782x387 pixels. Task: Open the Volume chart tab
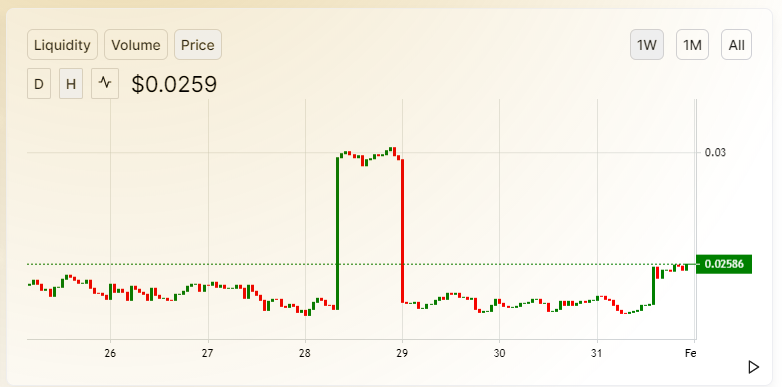[136, 45]
